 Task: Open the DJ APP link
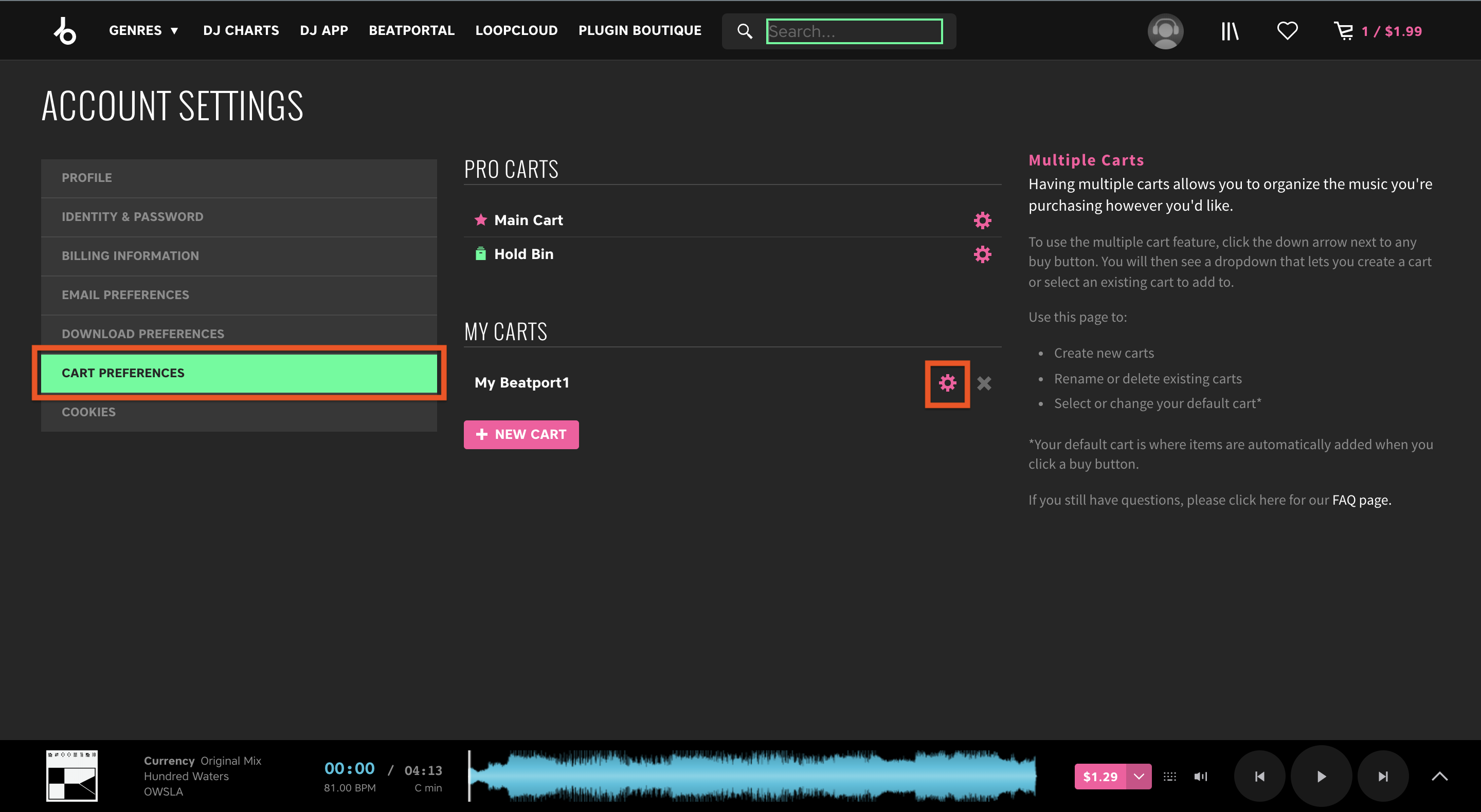323,30
